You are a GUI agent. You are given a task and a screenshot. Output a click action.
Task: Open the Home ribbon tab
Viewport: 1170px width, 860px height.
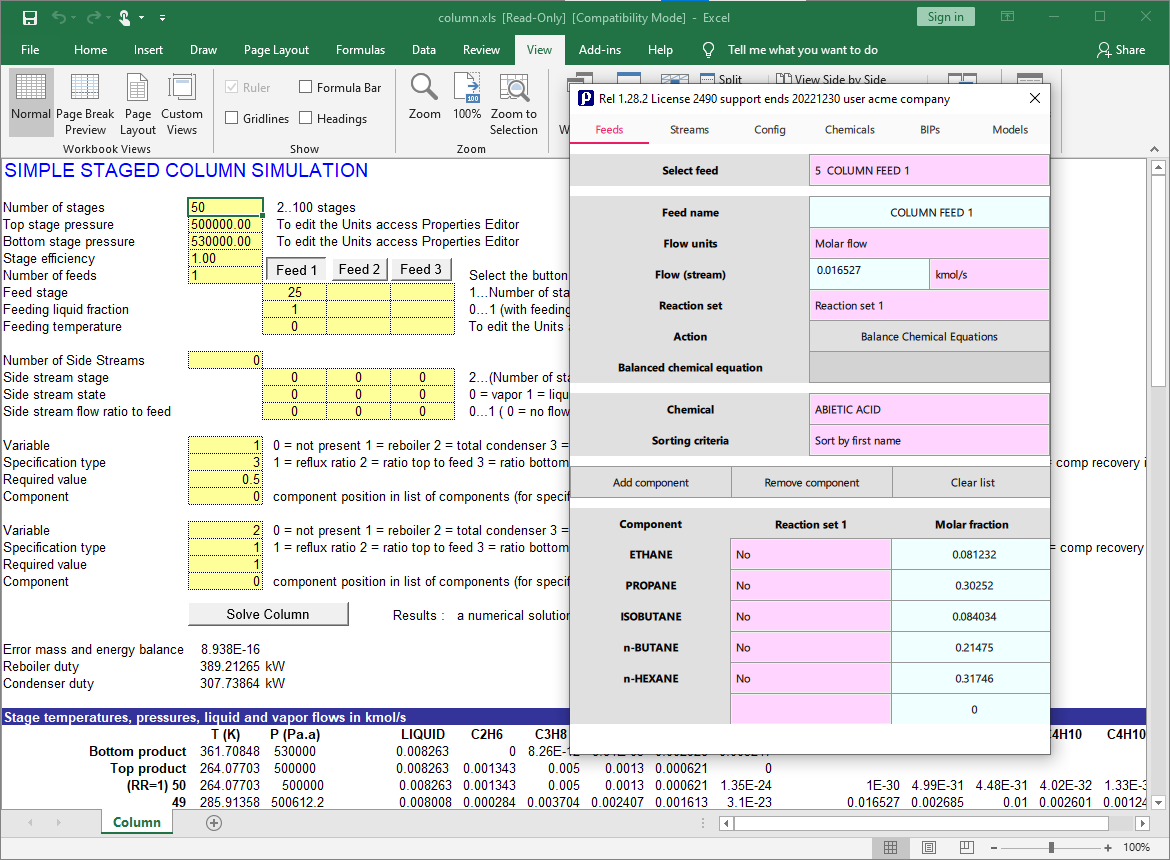point(90,50)
